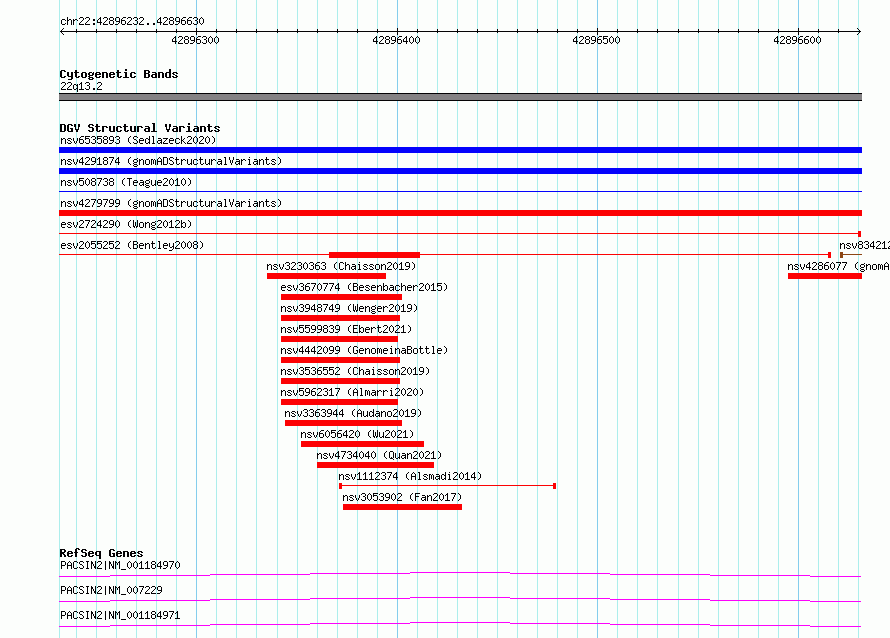Screen dimensions: 890x638
Task: Click the 42896600 ruler position label
Action: 797,40
